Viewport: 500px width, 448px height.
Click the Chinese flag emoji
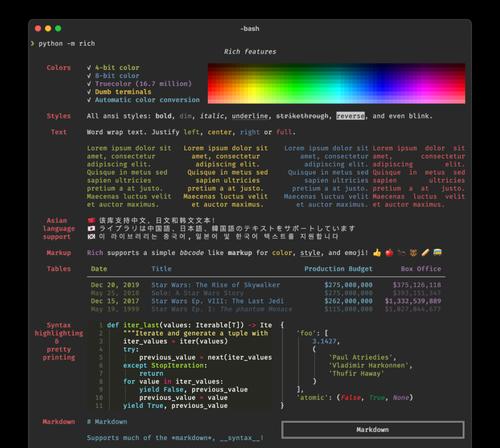(x=91, y=221)
